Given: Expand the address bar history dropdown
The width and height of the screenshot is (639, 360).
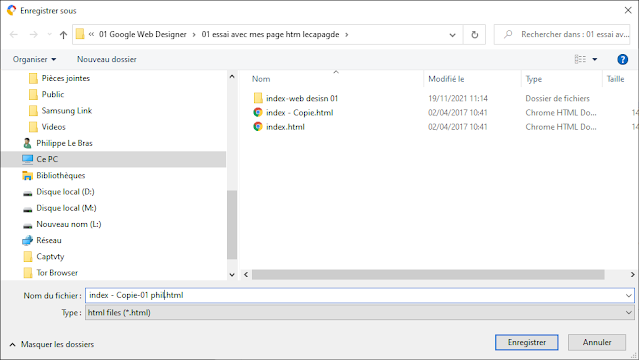Looking at the screenshot, I should pos(452,35).
